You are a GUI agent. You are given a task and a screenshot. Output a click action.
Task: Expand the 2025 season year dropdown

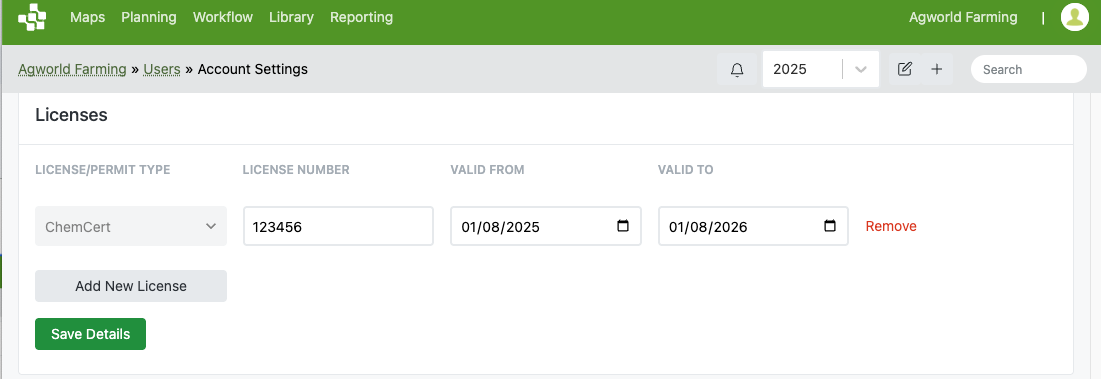pyautogui.click(x=861, y=69)
